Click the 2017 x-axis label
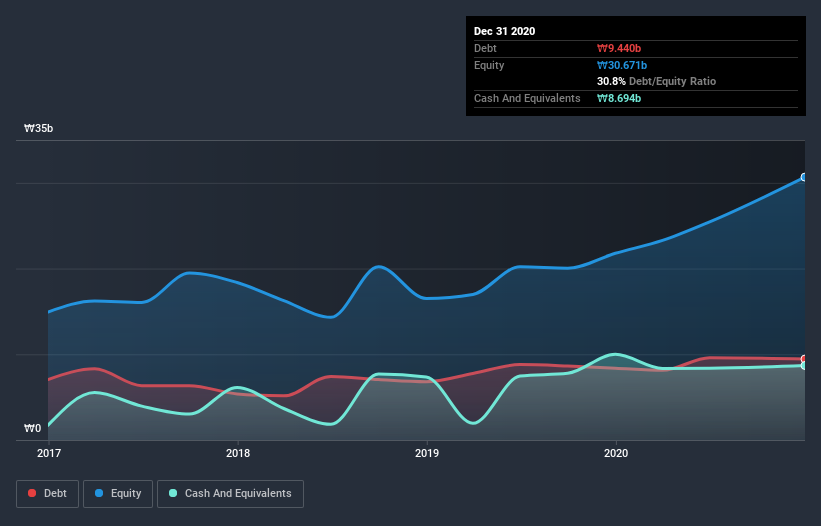Screen dimensions: 821x526 tap(49, 453)
